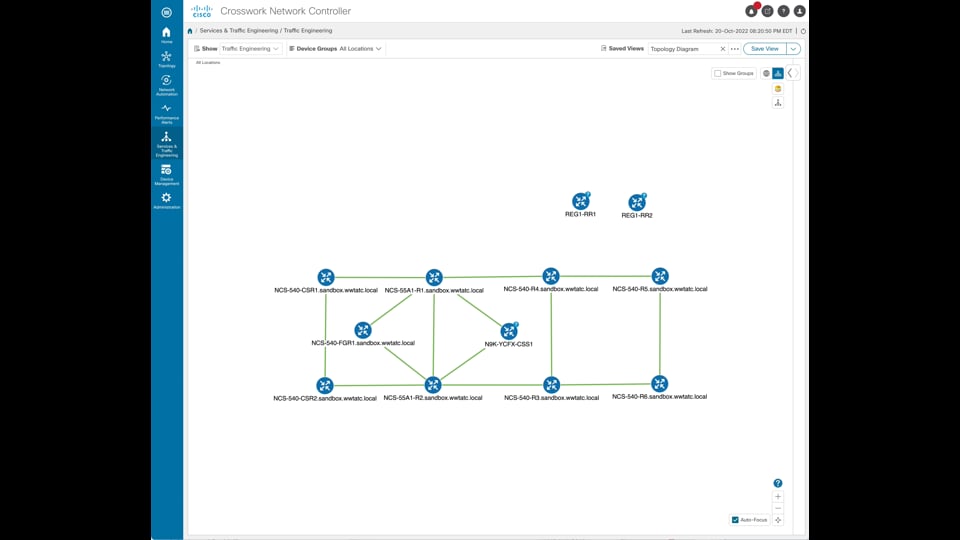Open Device Management in the sidebar
This screenshot has width=960, height=540.
167,174
